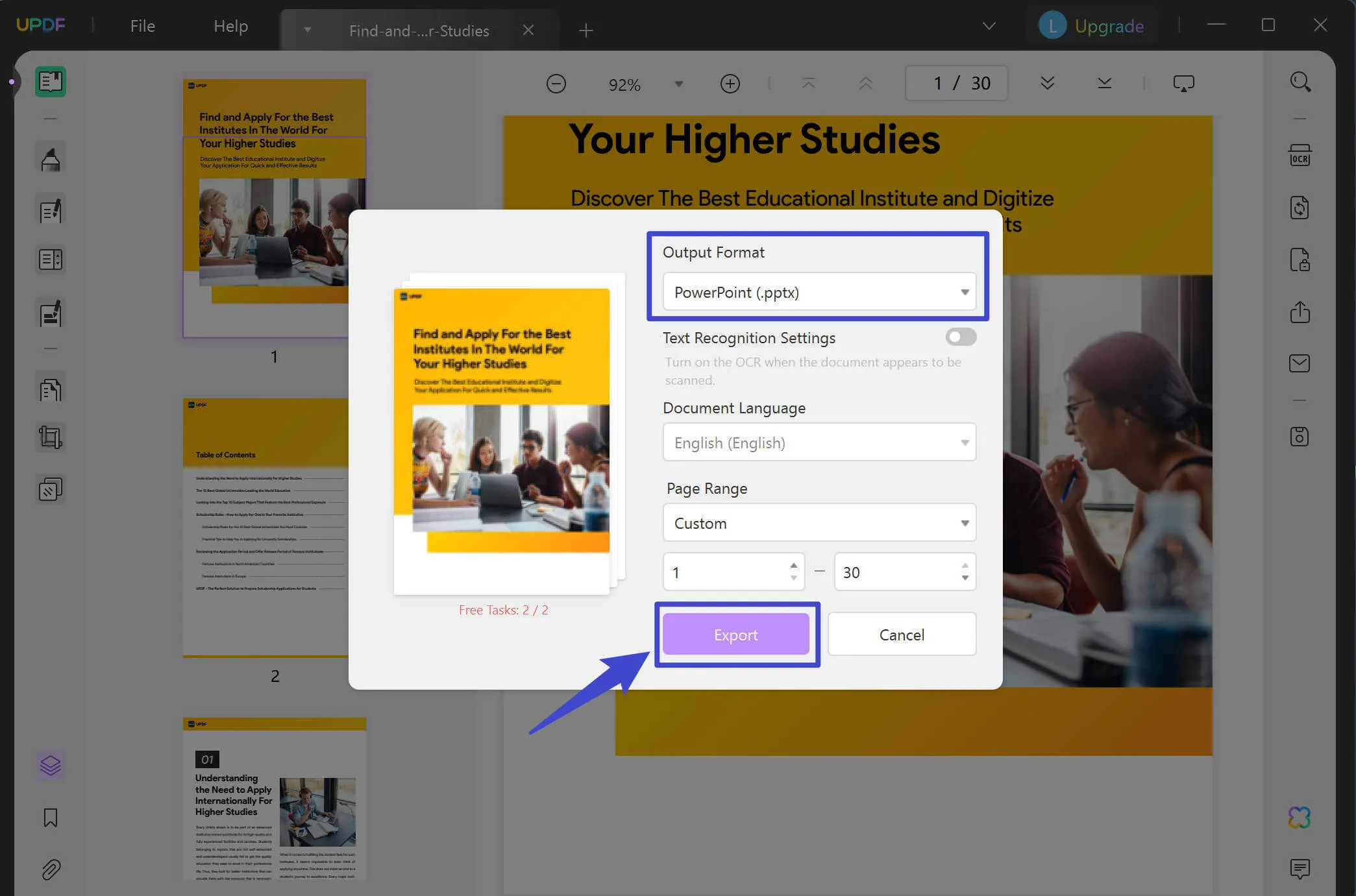Expand the Output Format dropdown
This screenshot has width=1356, height=896.
[x=819, y=292]
